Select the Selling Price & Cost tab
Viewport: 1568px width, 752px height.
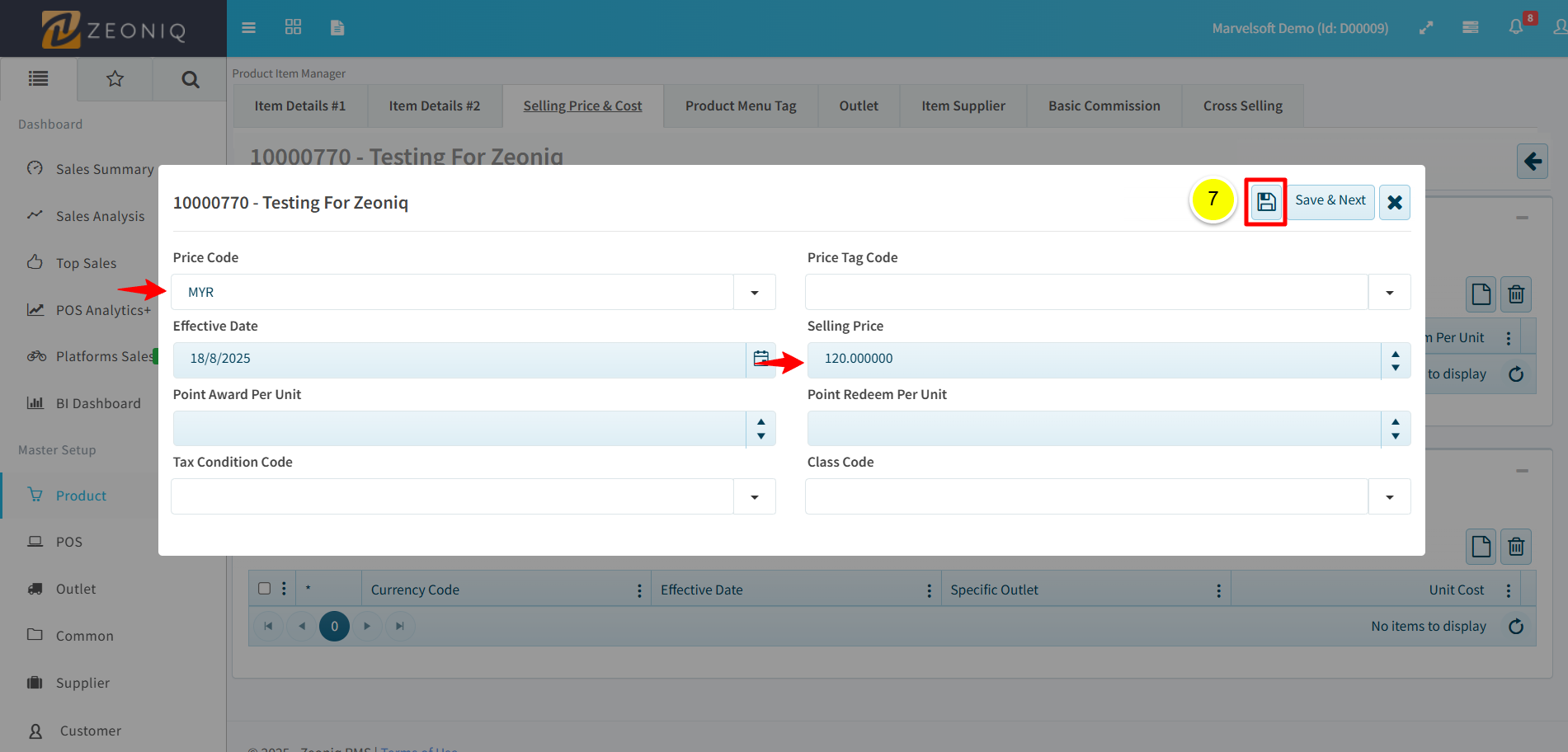click(x=583, y=106)
